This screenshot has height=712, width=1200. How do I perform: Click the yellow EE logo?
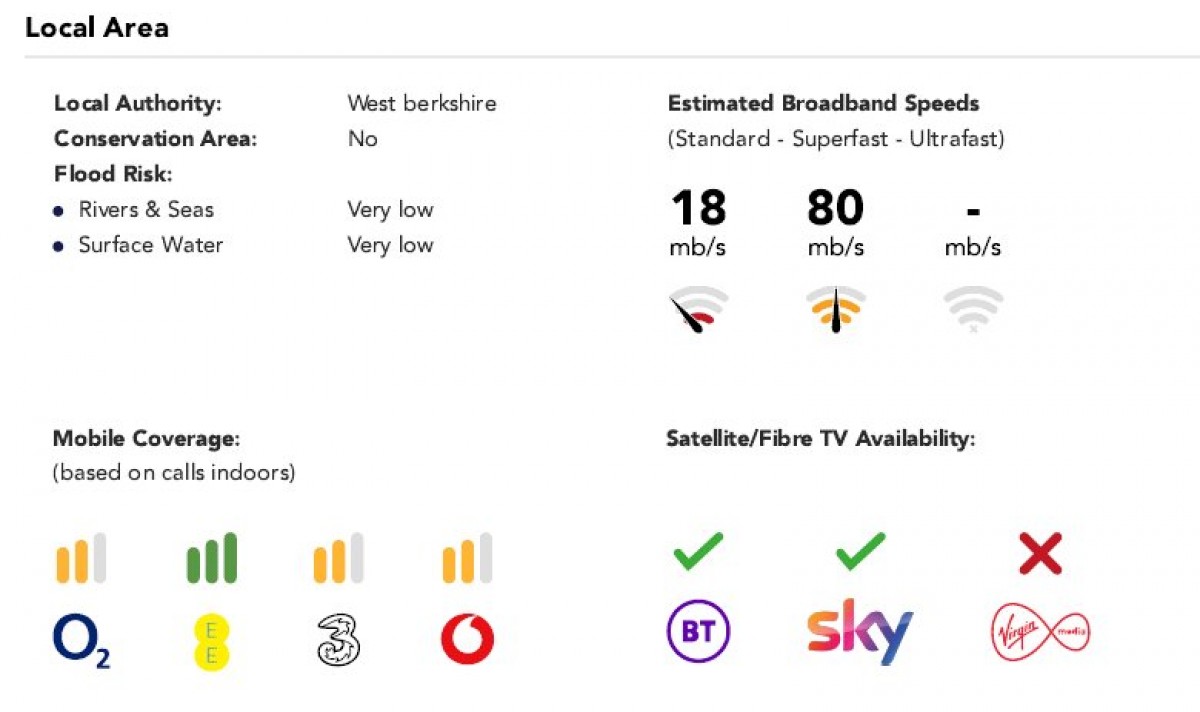click(212, 641)
